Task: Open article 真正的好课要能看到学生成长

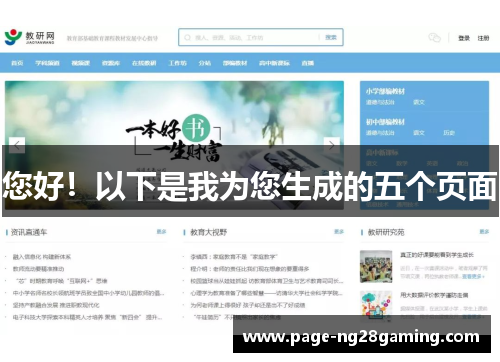Action: 437,255
